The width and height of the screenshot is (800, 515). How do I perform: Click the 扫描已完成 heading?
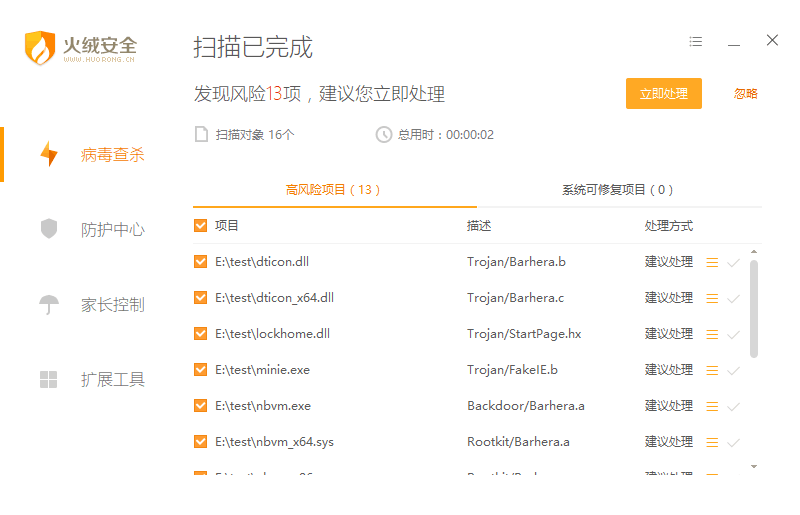tap(253, 47)
